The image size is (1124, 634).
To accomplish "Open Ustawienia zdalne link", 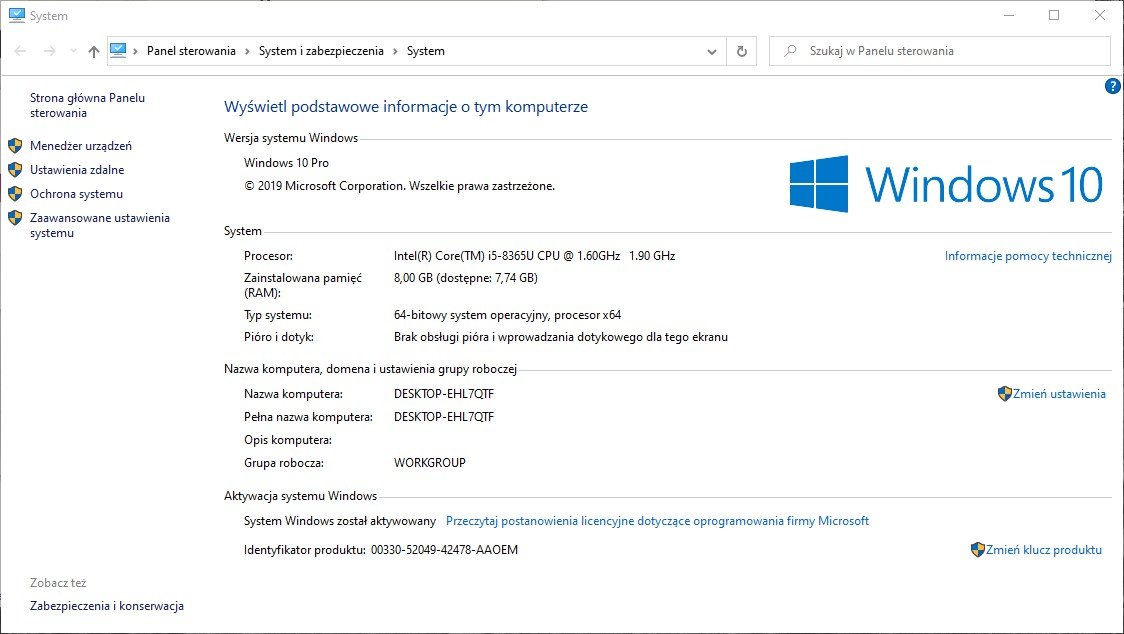I will 77,170.
